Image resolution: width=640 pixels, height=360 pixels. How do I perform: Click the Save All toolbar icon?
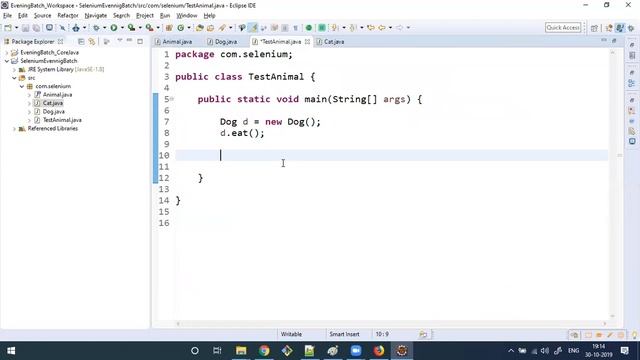pyautogui.click(x=36, y=28)
